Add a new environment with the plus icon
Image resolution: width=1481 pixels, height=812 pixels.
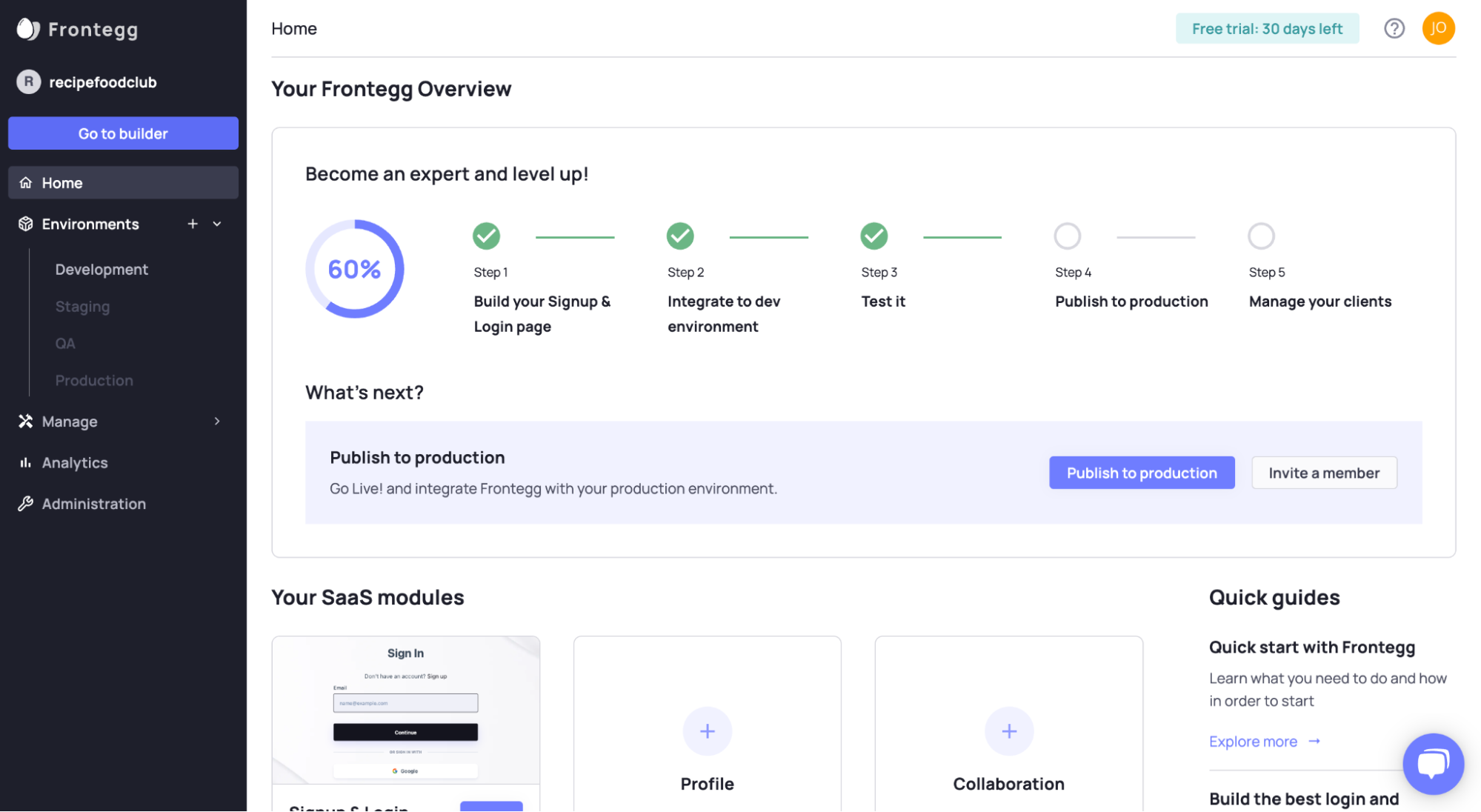[192, 223]
